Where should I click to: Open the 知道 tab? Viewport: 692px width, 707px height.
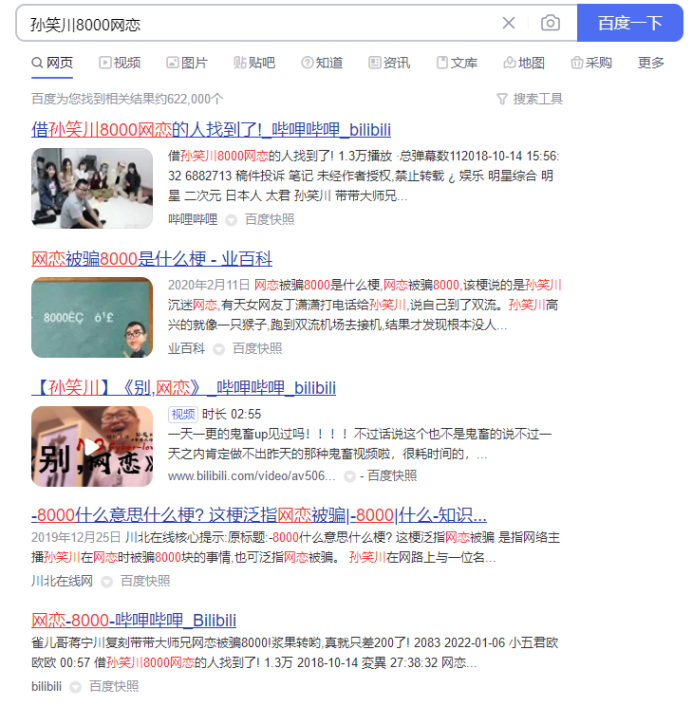pyautogui.click(x=322, y=63)
